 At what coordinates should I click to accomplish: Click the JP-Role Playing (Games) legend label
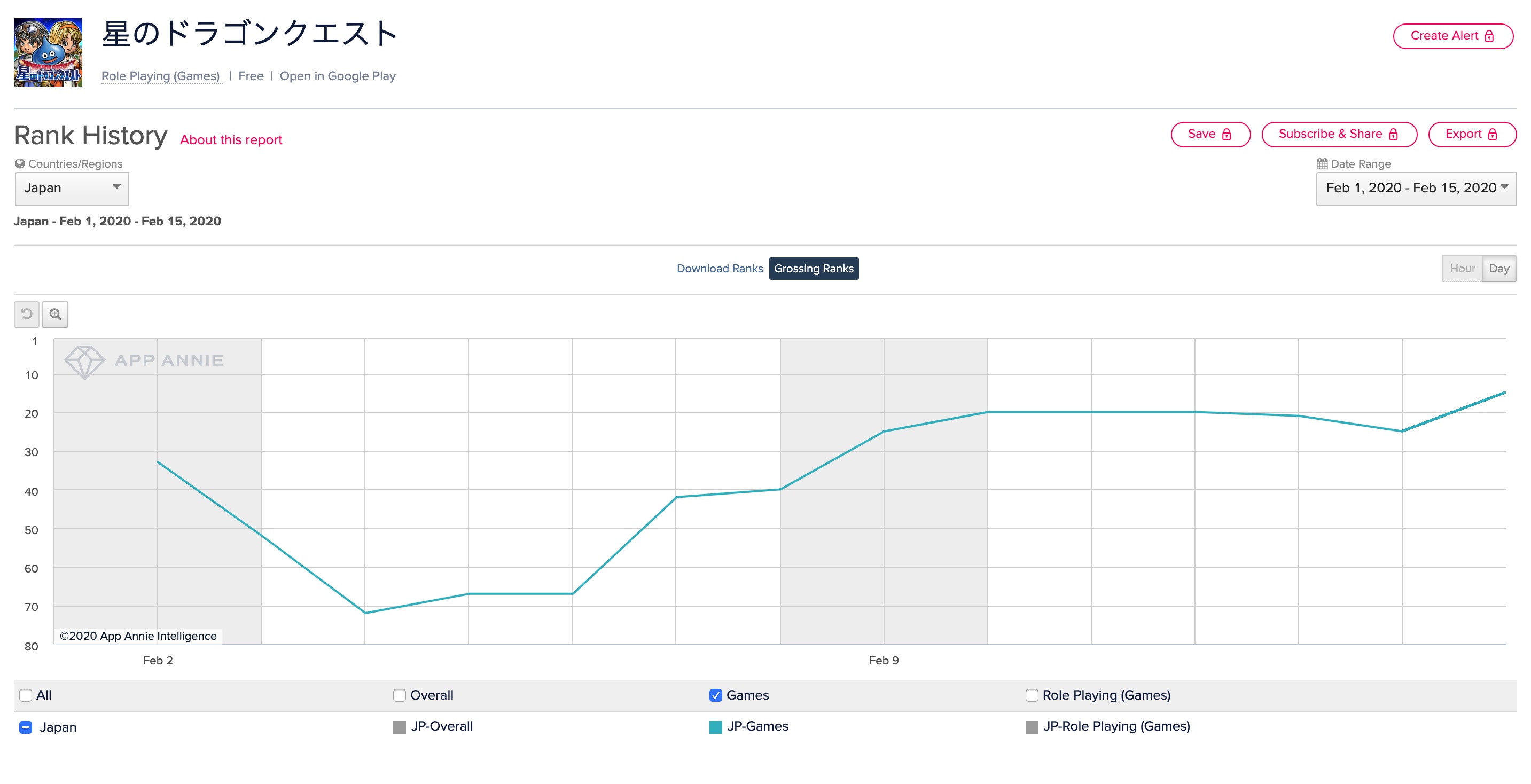tap(1117, 726)
